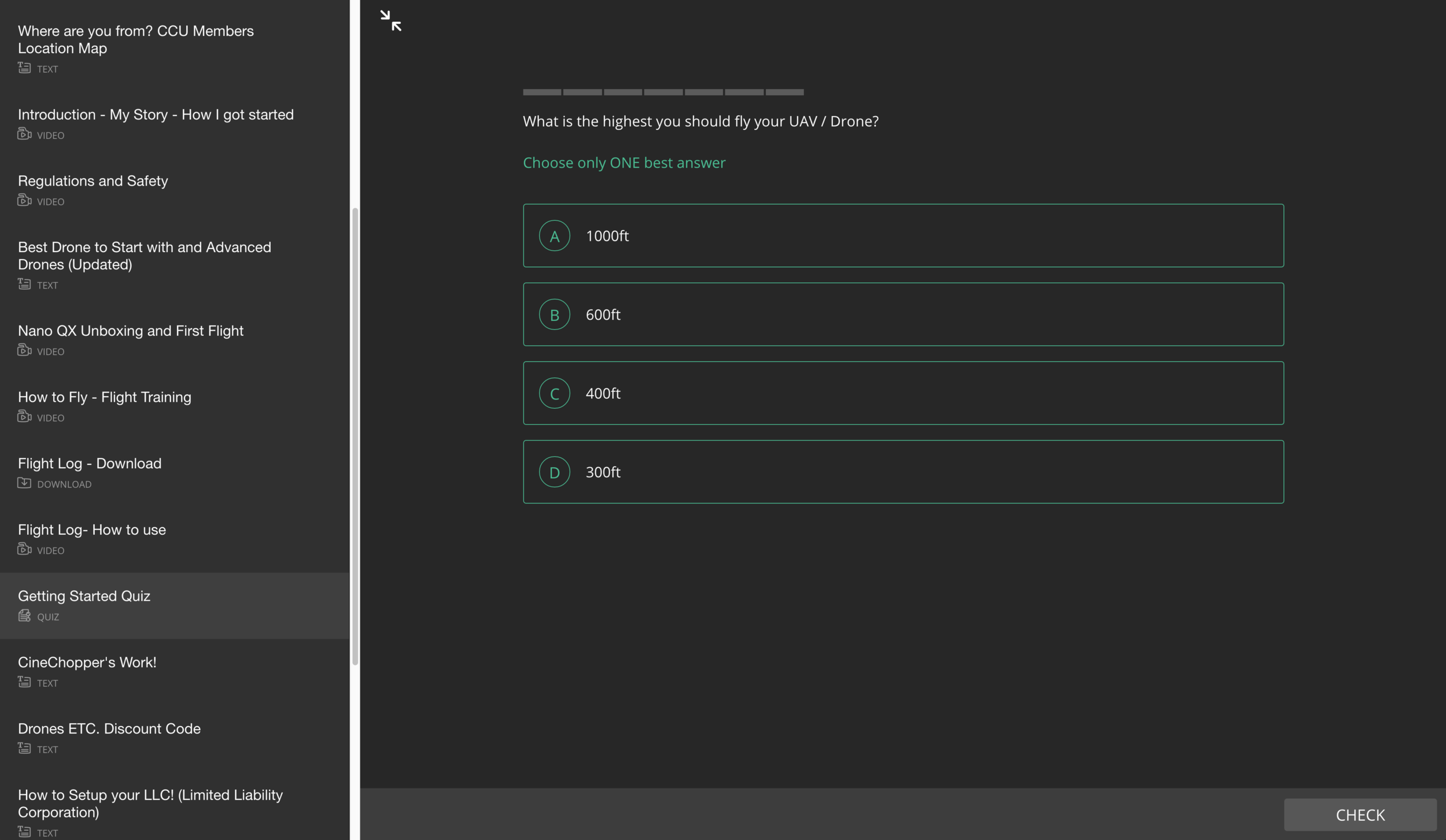This screenshot has height=840, width=1446.
Task: Select answer A circle for 1000ft
Action: click(x=554, y=236)
